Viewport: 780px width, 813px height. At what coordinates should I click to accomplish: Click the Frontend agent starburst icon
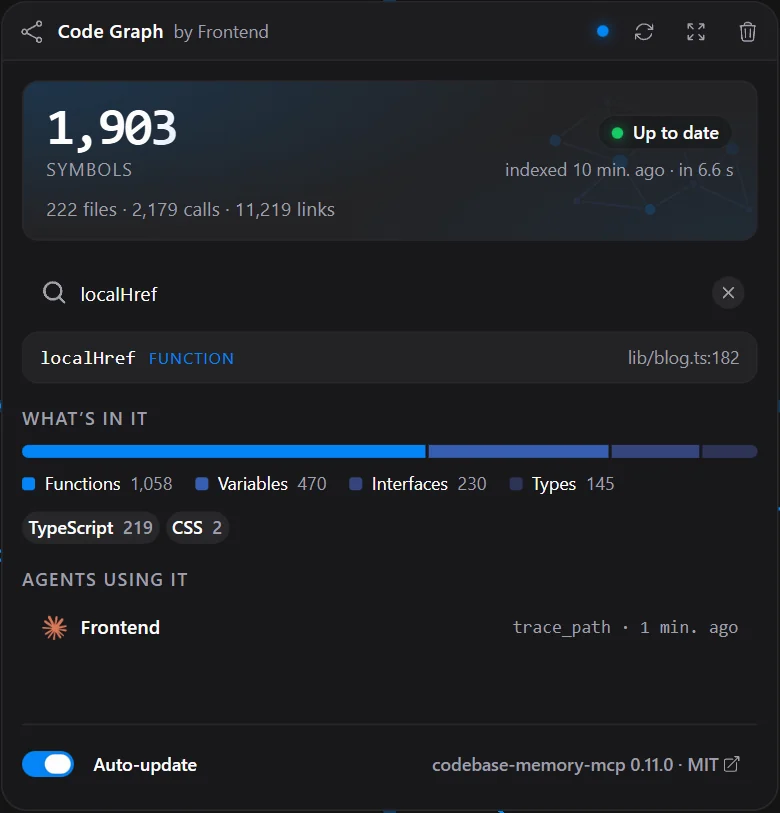tap(54, 628)
